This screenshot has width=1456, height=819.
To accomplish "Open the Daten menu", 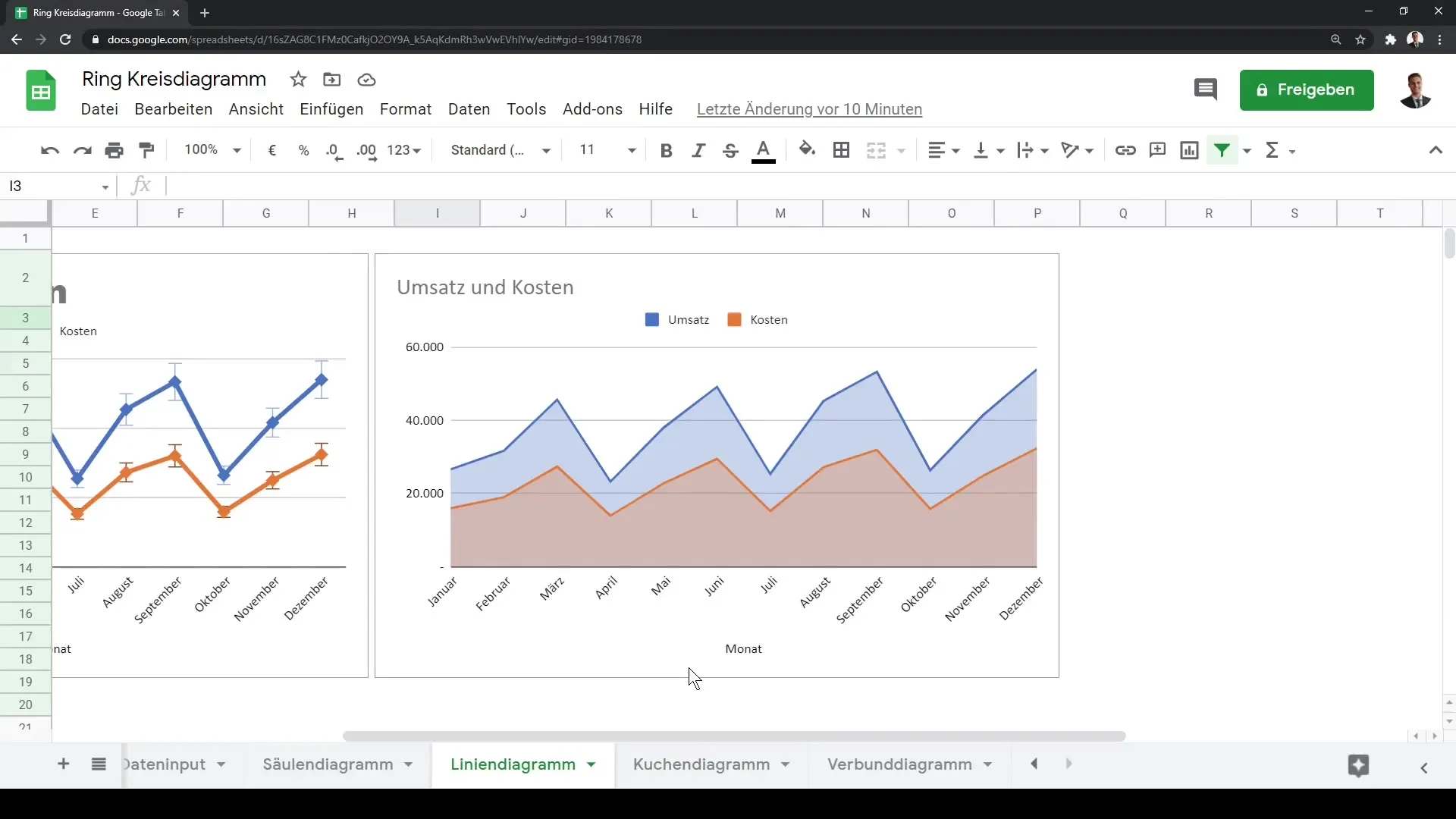I will coord(469,109).
